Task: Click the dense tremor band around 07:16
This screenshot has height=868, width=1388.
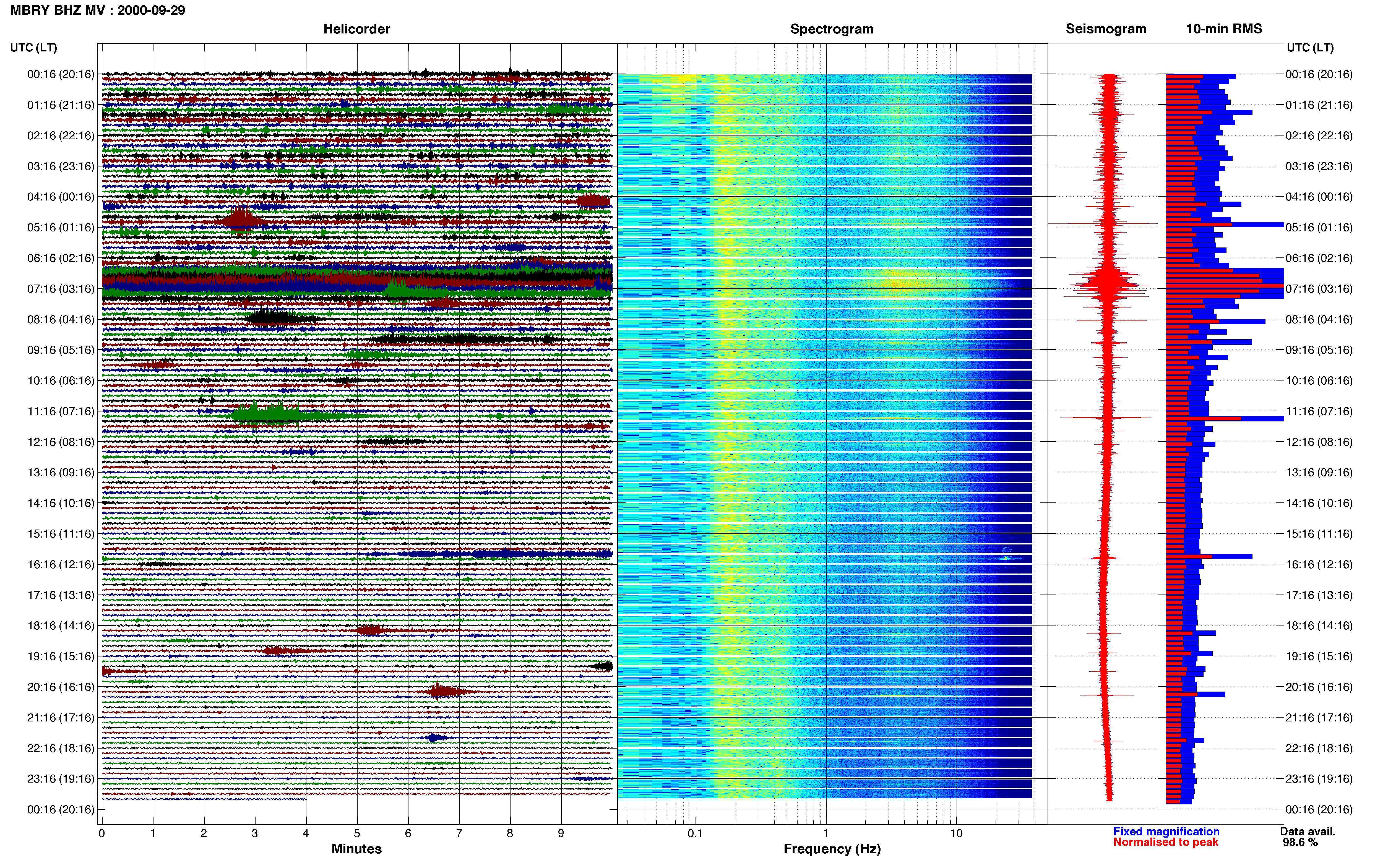Action: pyautogui.click(x=356, y=281)
